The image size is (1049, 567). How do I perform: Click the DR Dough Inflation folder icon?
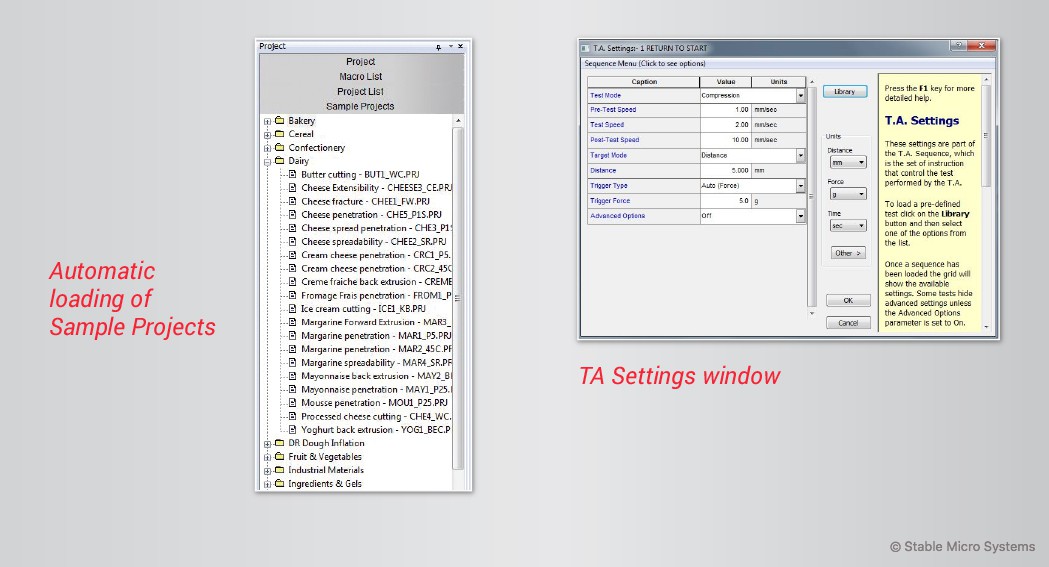point(280,443)
